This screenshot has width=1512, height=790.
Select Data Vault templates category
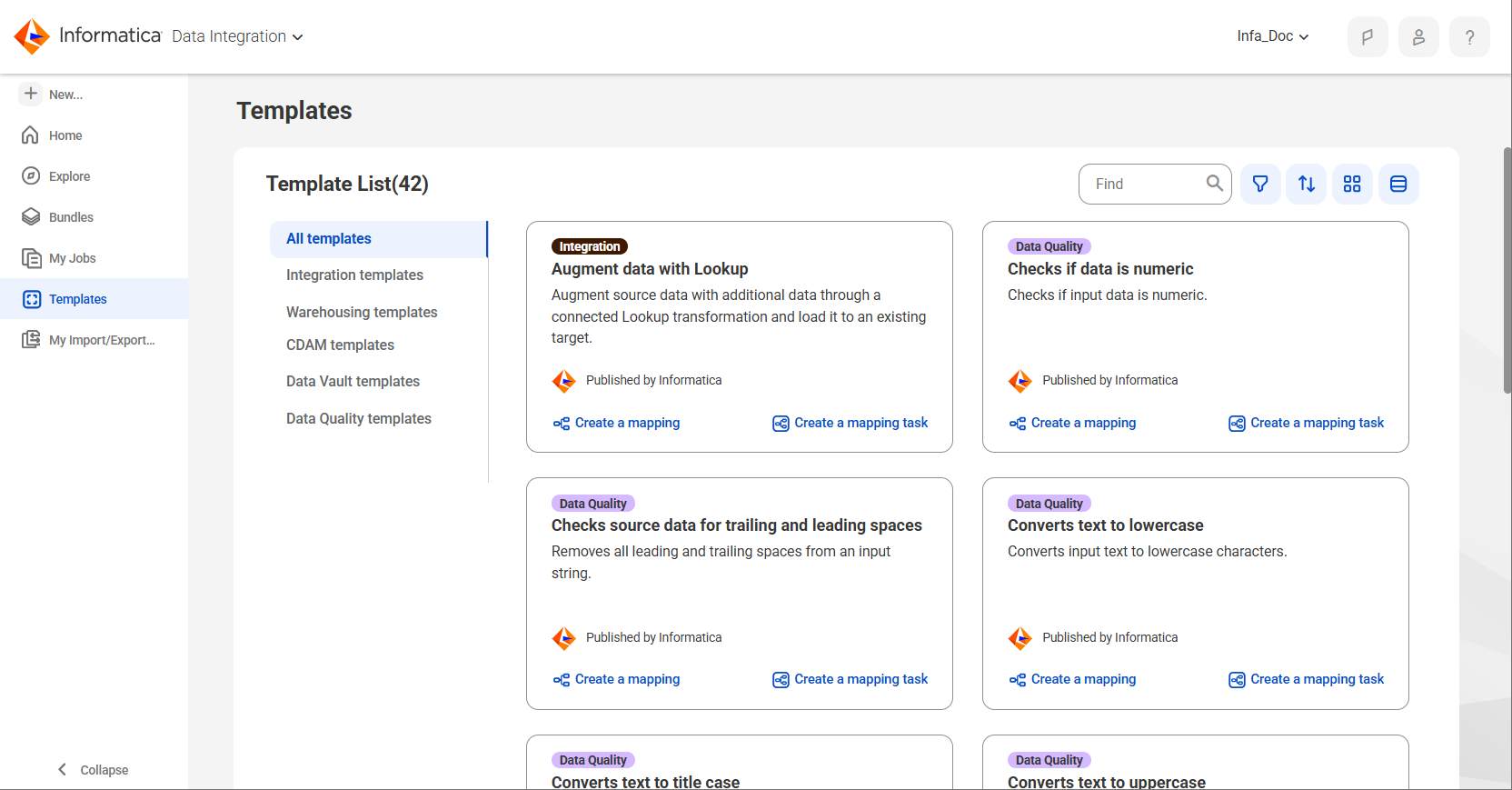tap(353, 382)
